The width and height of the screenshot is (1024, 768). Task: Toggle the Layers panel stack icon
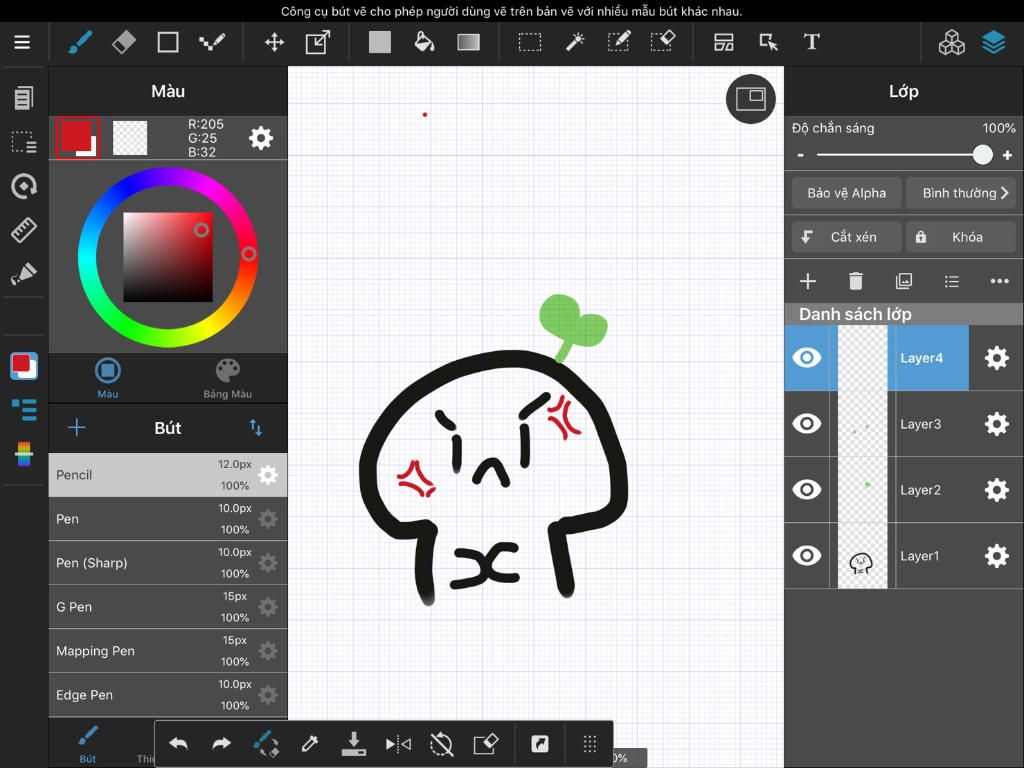[993, 42]
